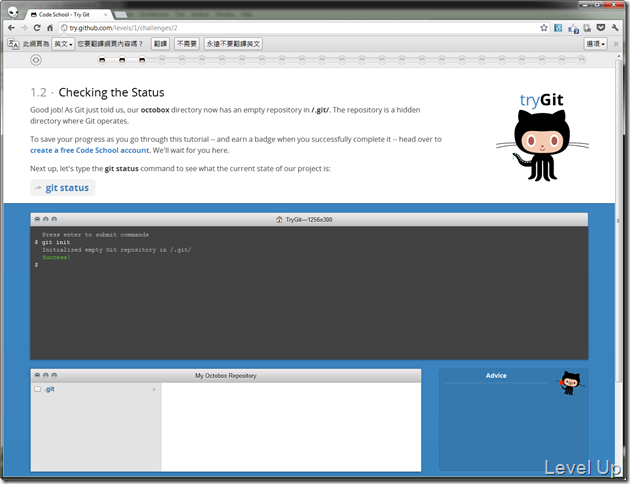This screenshot has height=484, width=630.
Task: Follow the create a free Code School account link
Action: (x=90, y=150)
